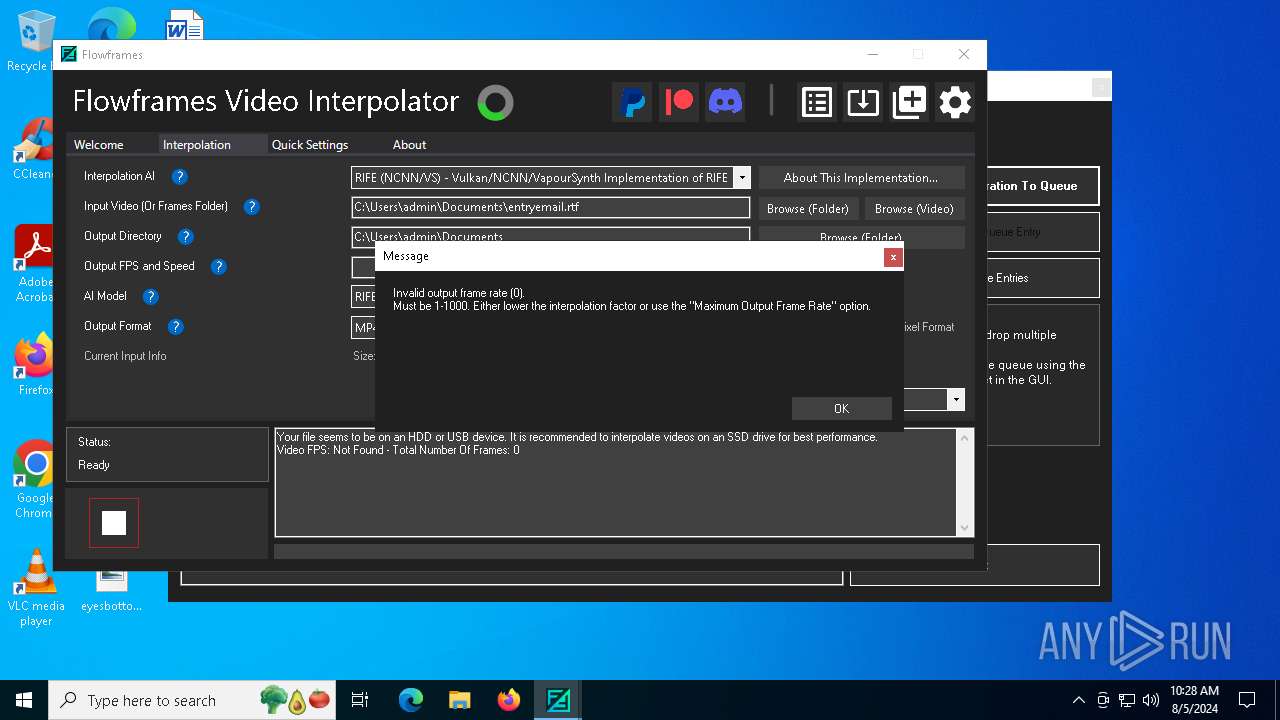This screenshot has width=1280, height=720.
Task: Click the help icon beside Interpolation AI
Action: pyautogui.click(x=179, y=177)
